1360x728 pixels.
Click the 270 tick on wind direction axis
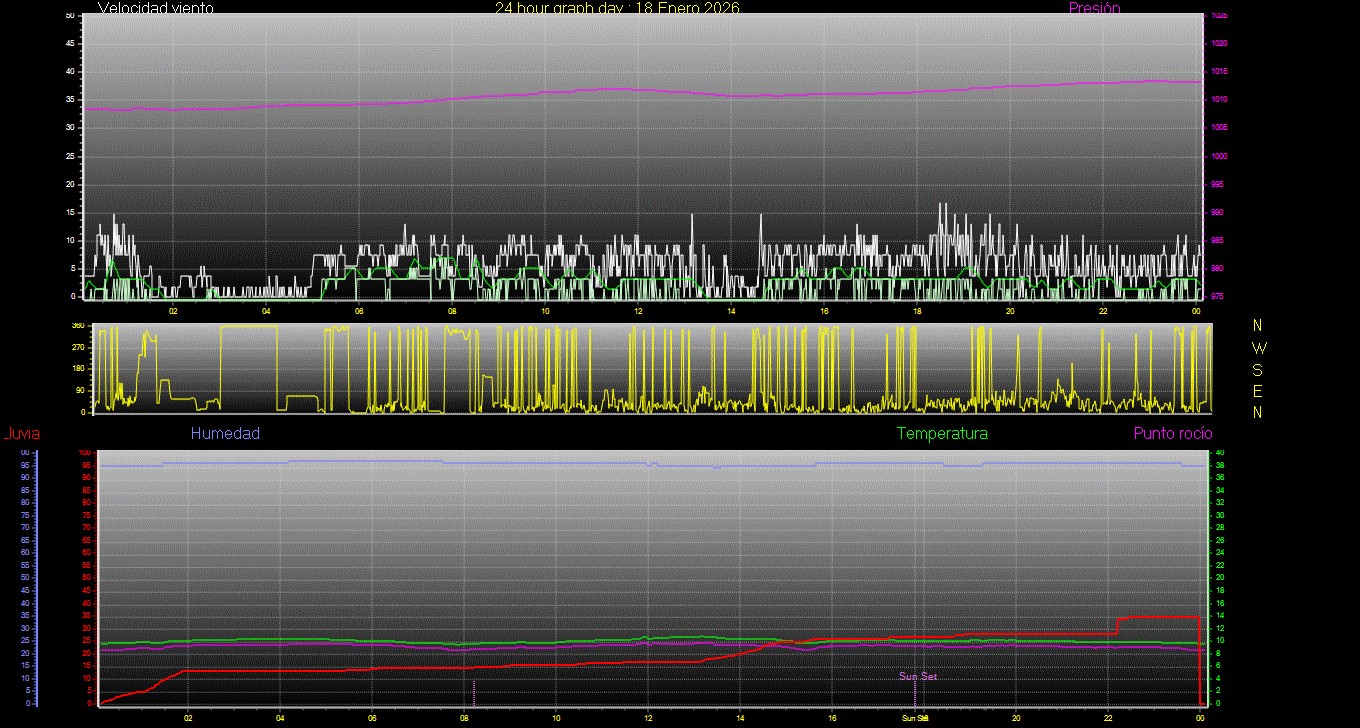77,347
